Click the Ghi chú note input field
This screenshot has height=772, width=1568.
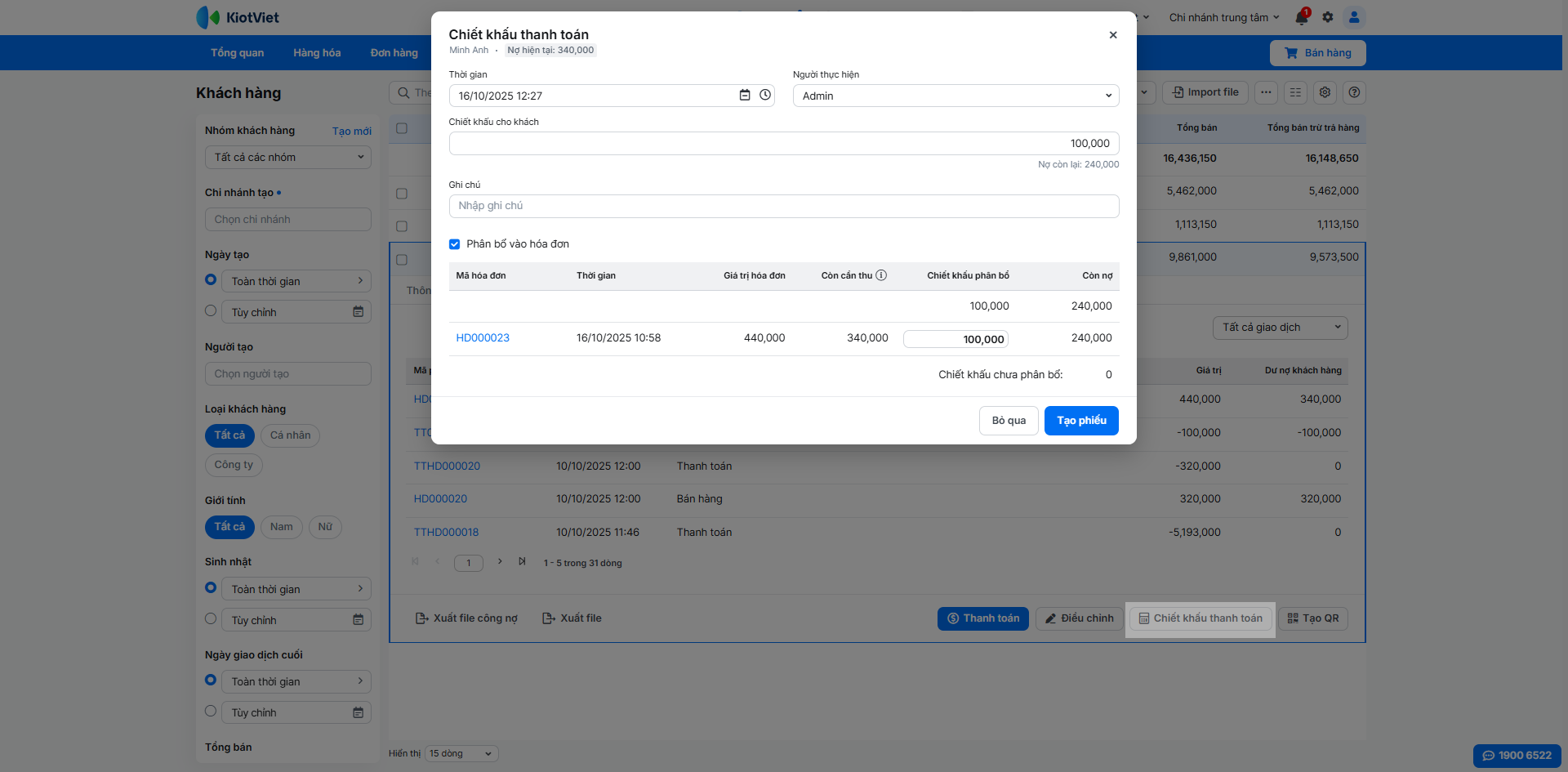(783, 206)
